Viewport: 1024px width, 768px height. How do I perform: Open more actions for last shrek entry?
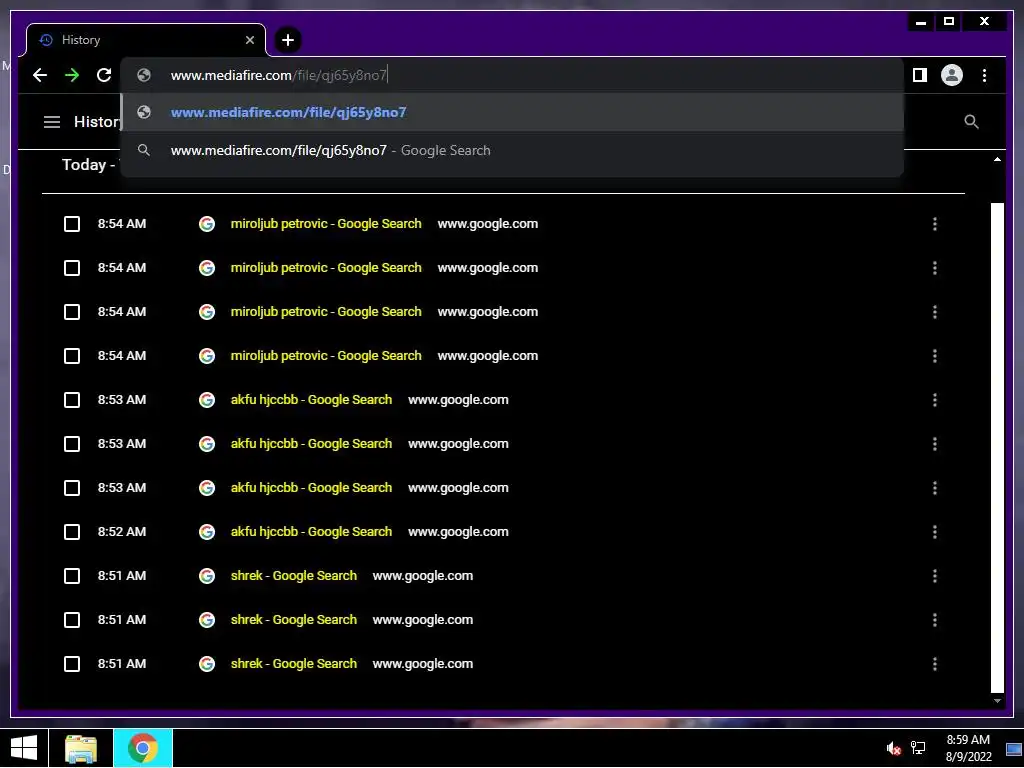click(935, 664)
